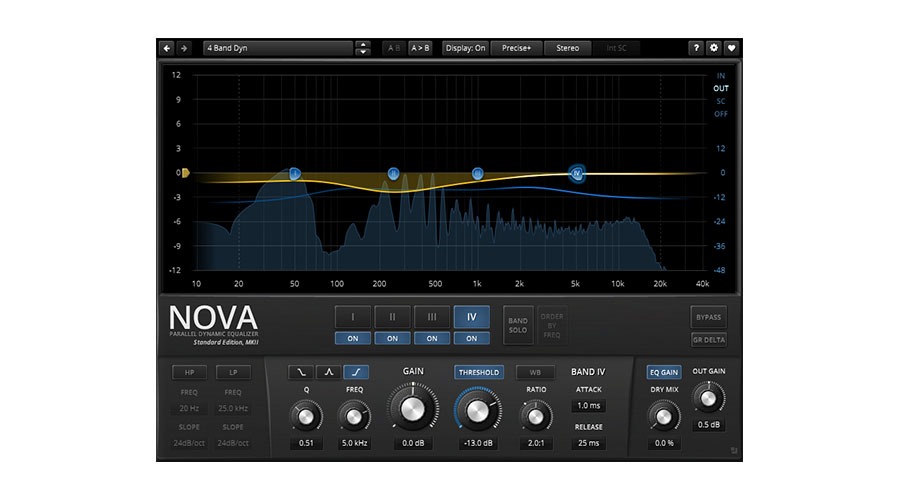Toggle band IV ON switch
This screenshot has width=900, height=500.
pyautogui.click(x=472, y=339)
